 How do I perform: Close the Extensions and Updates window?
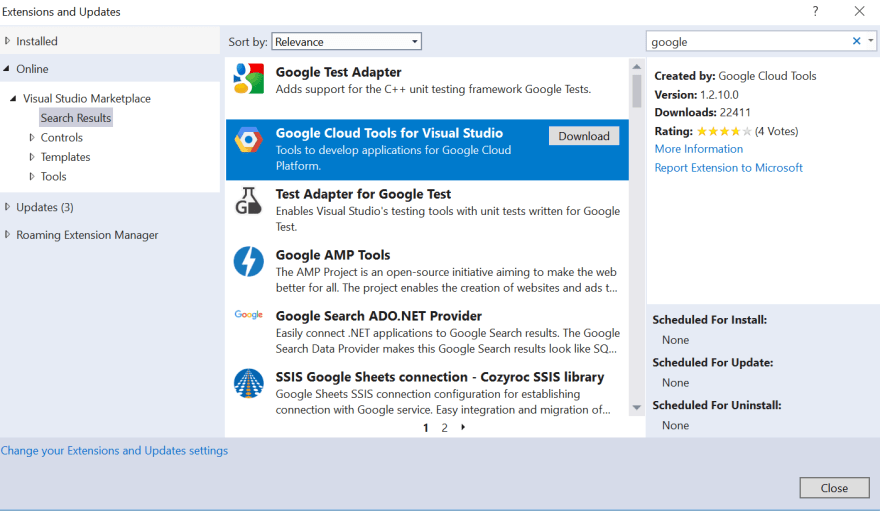click(x=859, y=11)
